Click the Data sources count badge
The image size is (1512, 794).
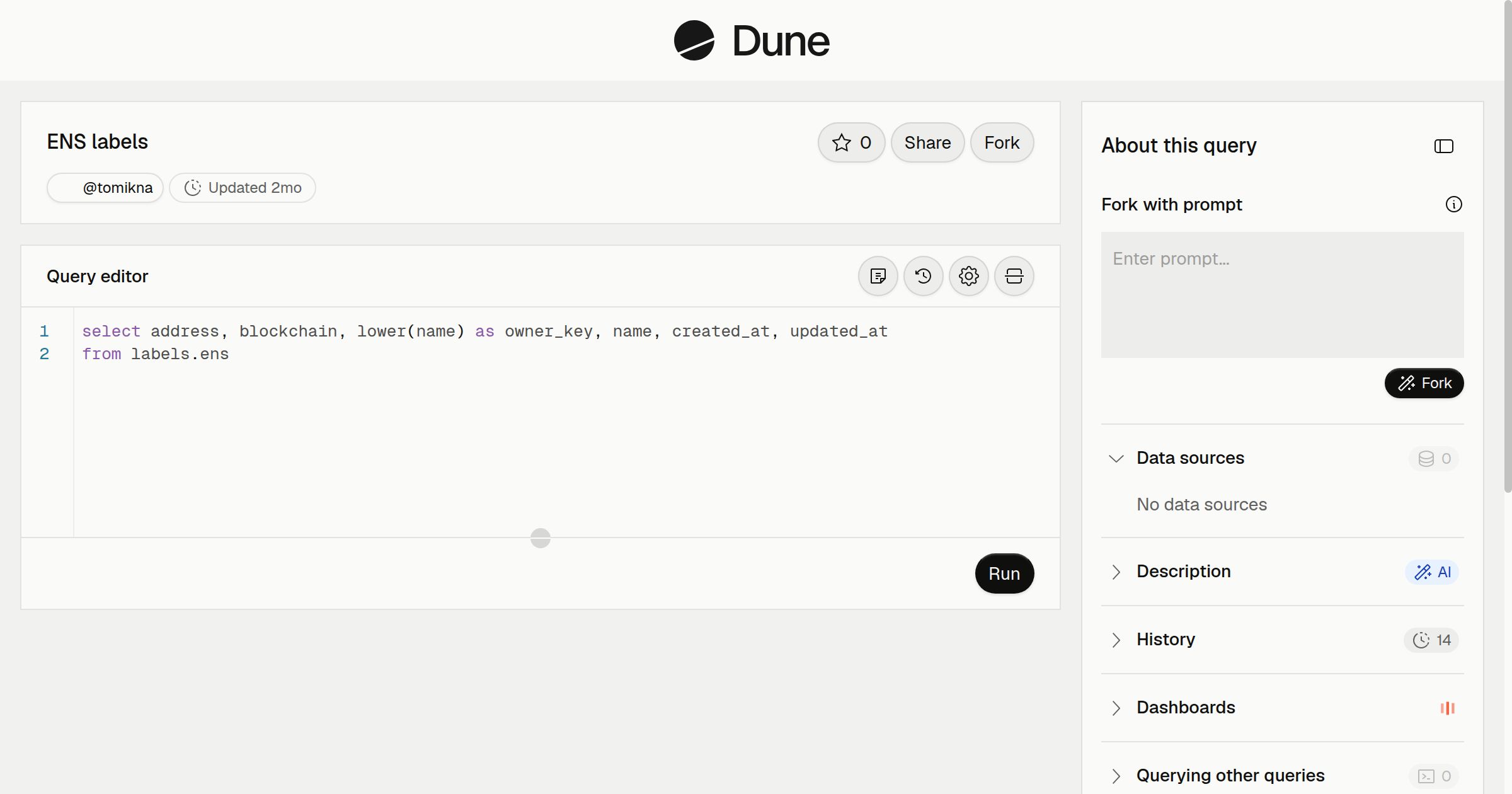(x=1434, y=459)
